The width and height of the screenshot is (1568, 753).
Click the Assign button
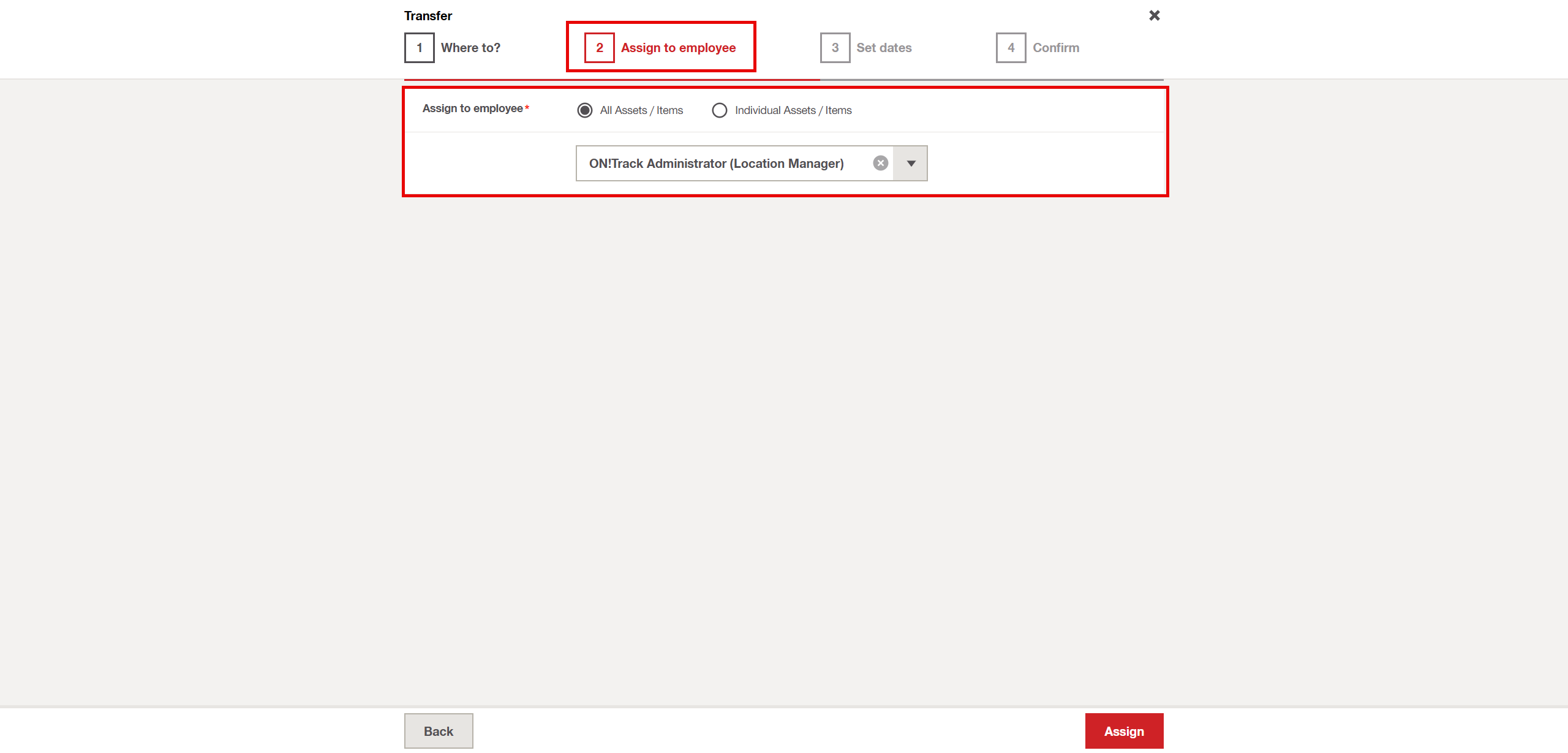tap(1123, 731)
